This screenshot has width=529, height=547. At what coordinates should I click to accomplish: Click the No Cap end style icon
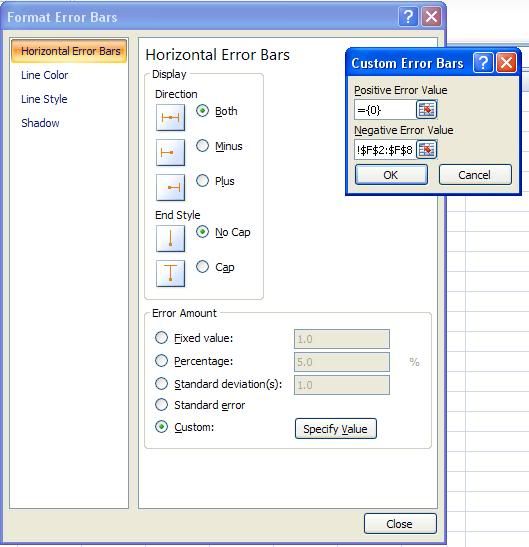tap(170, 239)
